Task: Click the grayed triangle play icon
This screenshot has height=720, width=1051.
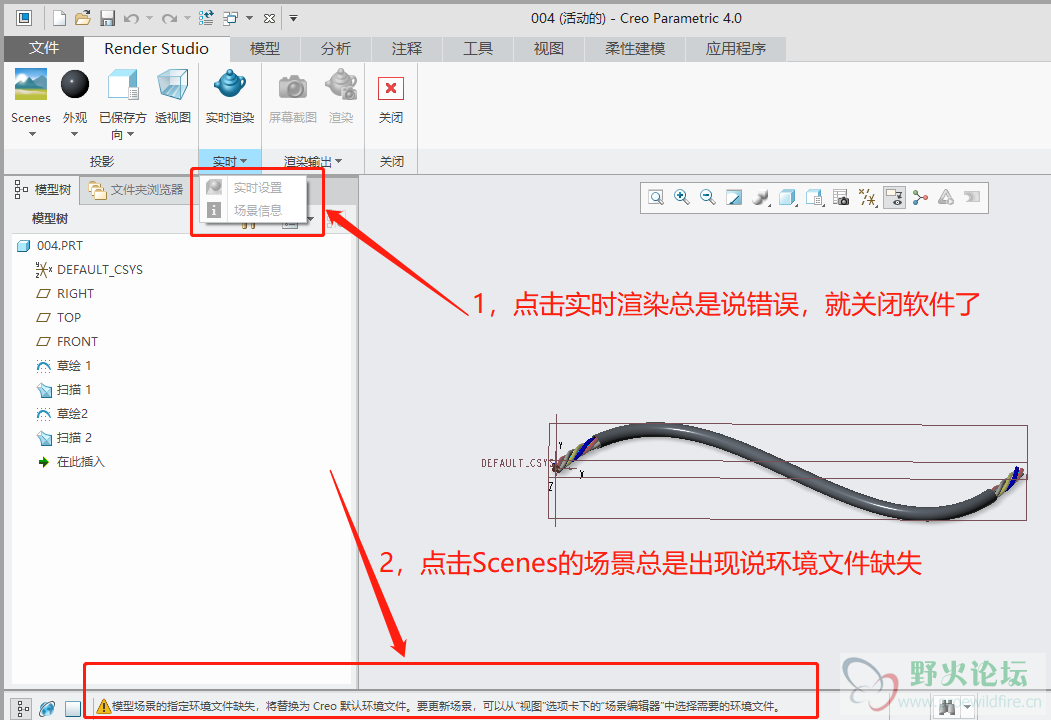Action: 946,197
